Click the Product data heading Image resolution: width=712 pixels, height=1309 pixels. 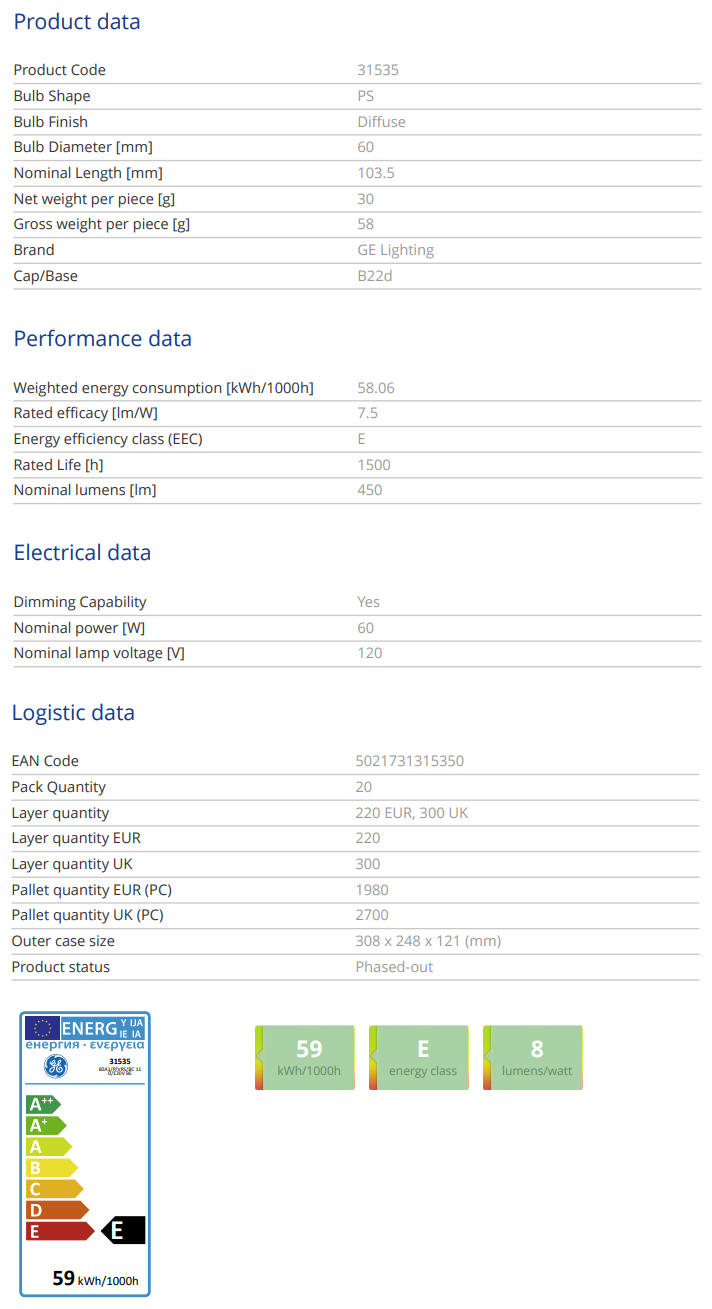pos(77,22)
